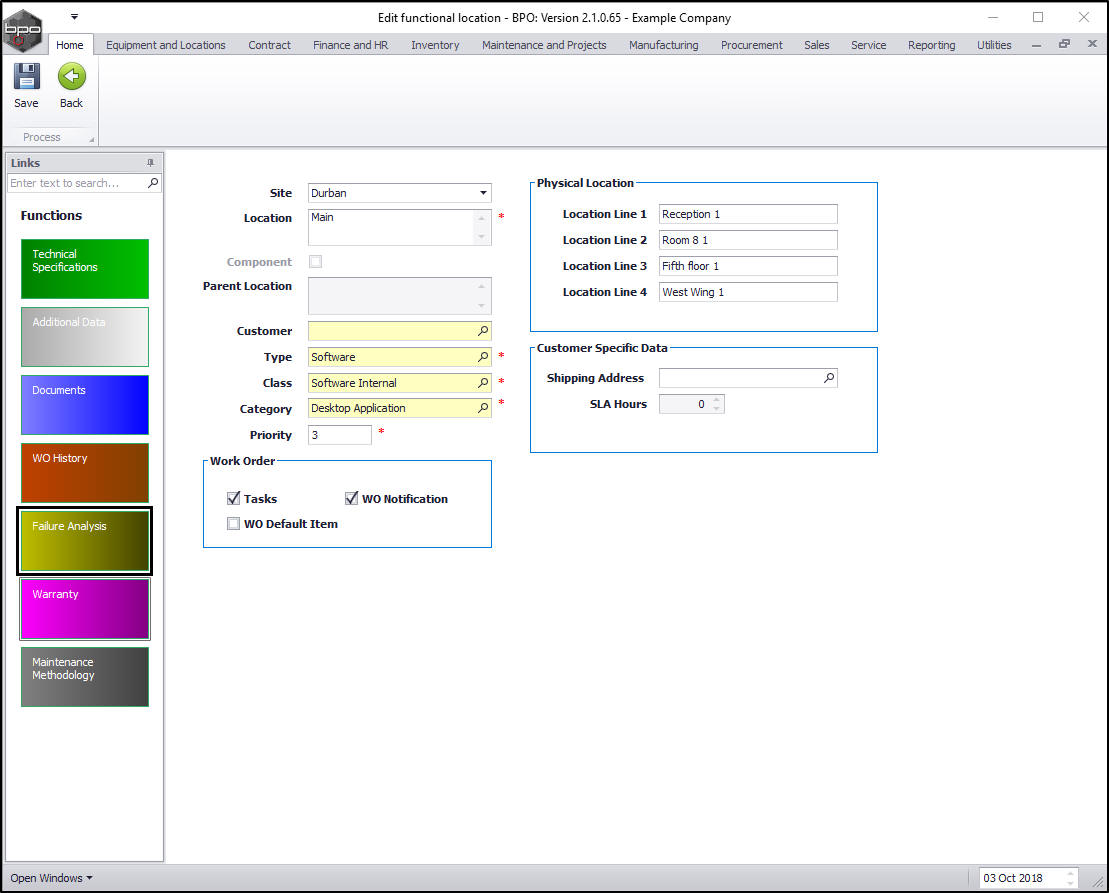The height and width of the screenshot is (893, 1109).
Task: Expand the Process group launcher arrow
Action: [92, 139]
